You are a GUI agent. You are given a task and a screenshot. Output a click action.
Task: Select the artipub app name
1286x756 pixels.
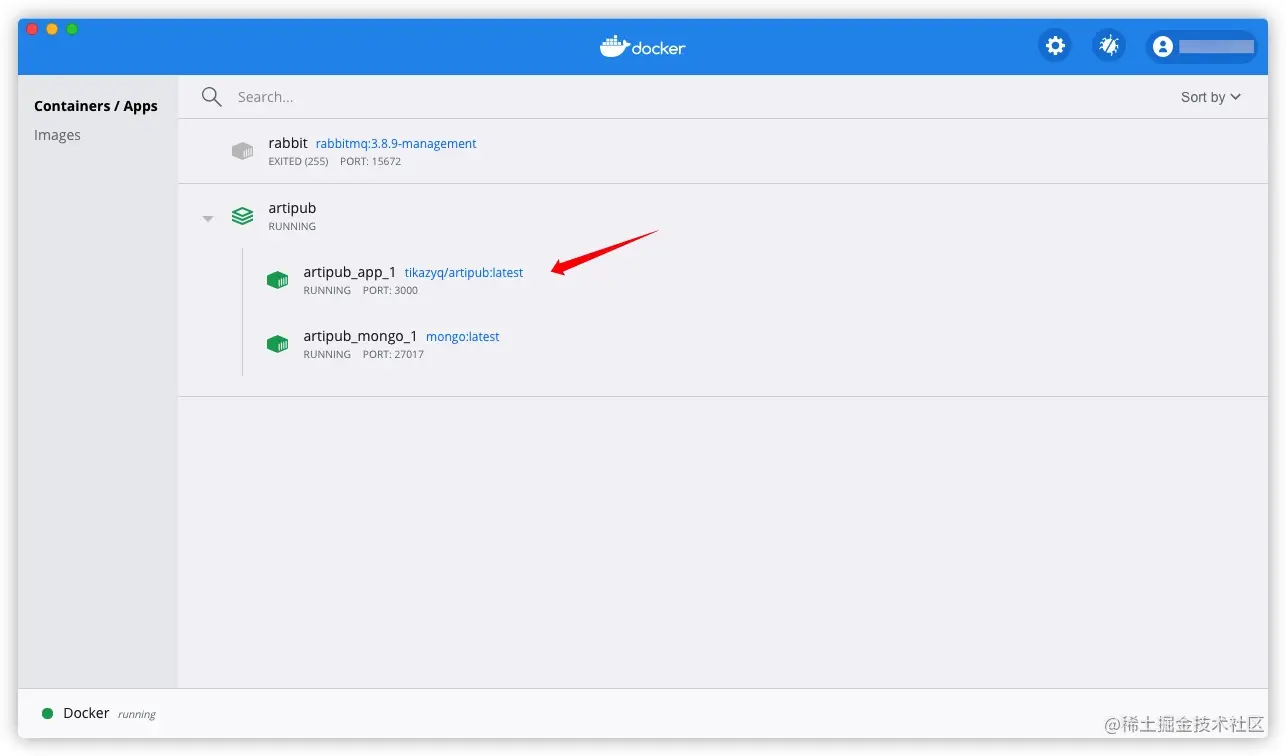292,208
